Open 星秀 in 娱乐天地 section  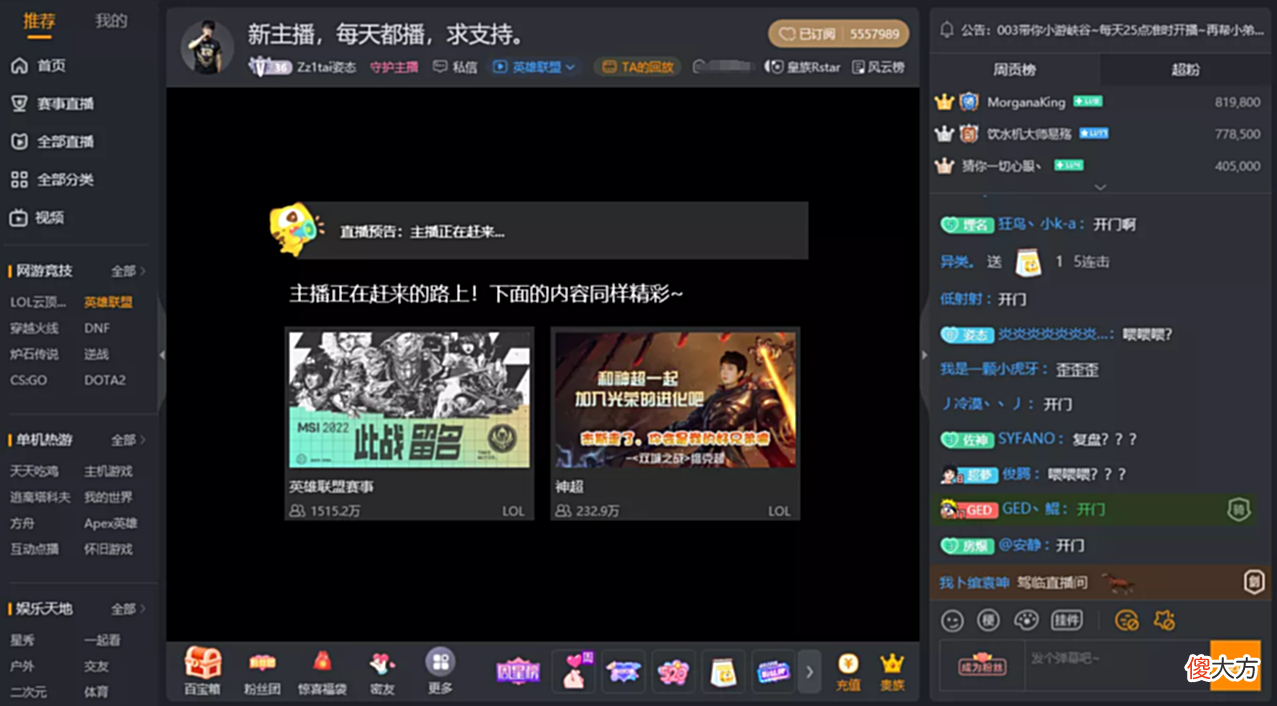pos(22,640)
